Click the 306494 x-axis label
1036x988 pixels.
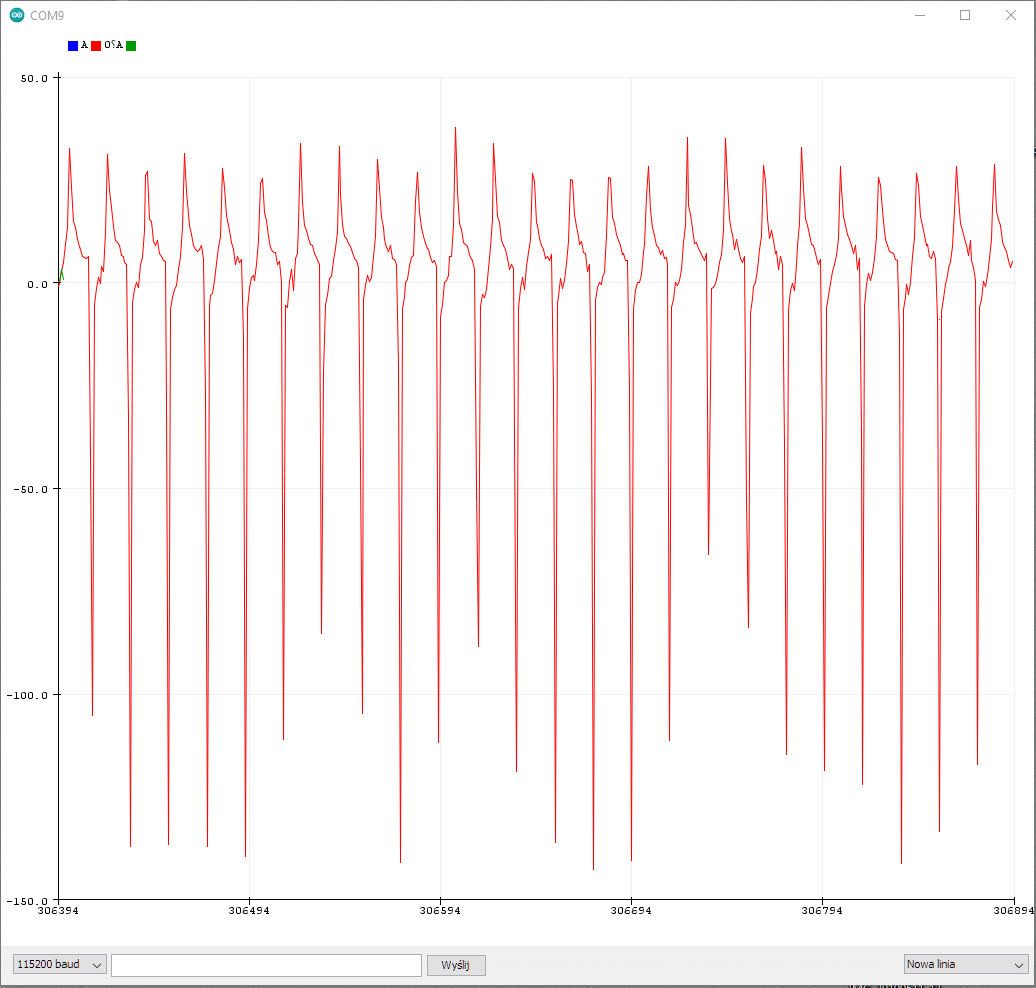point(249,911)
